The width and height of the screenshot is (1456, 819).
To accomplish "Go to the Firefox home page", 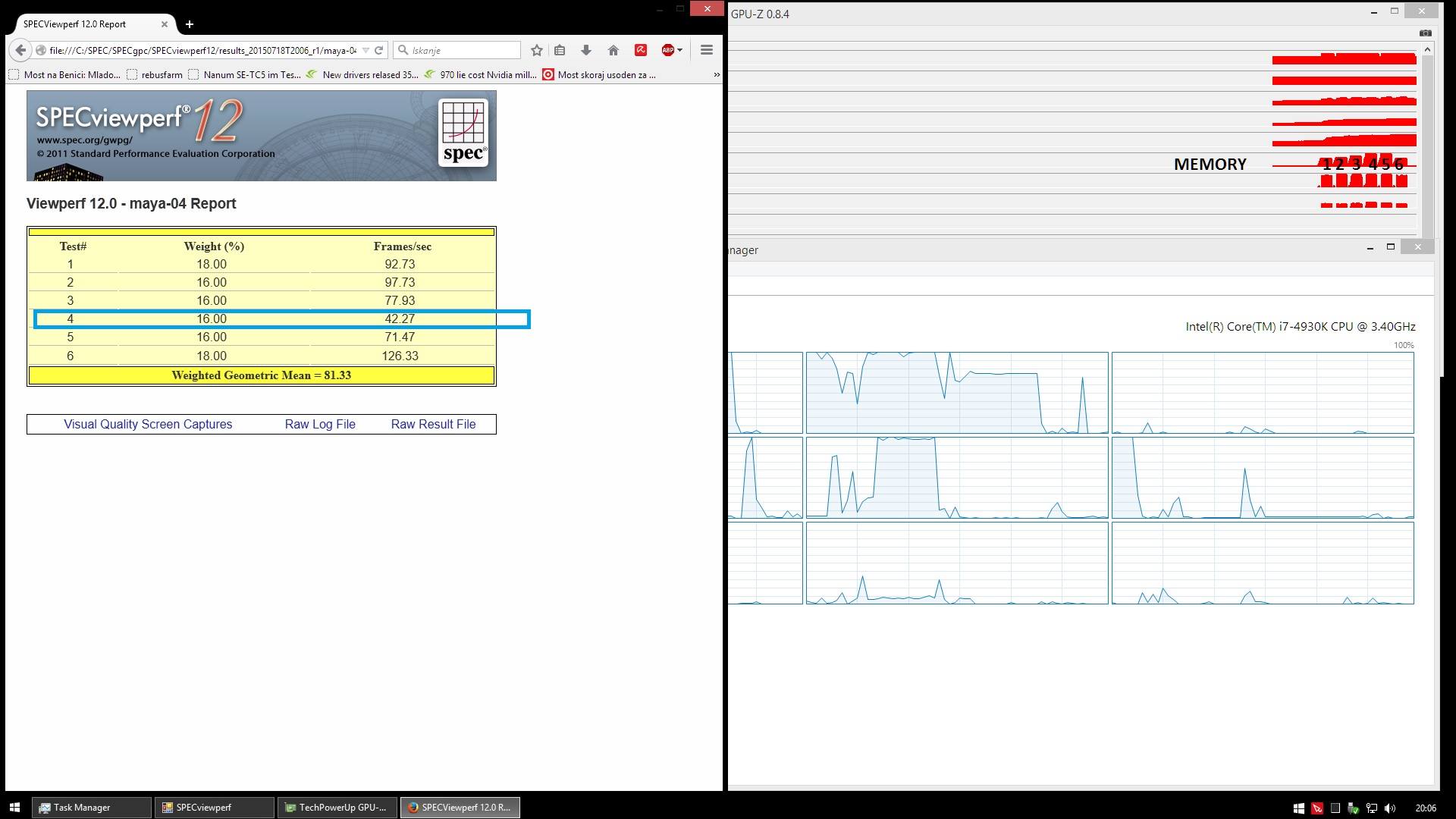I will 613,50.
